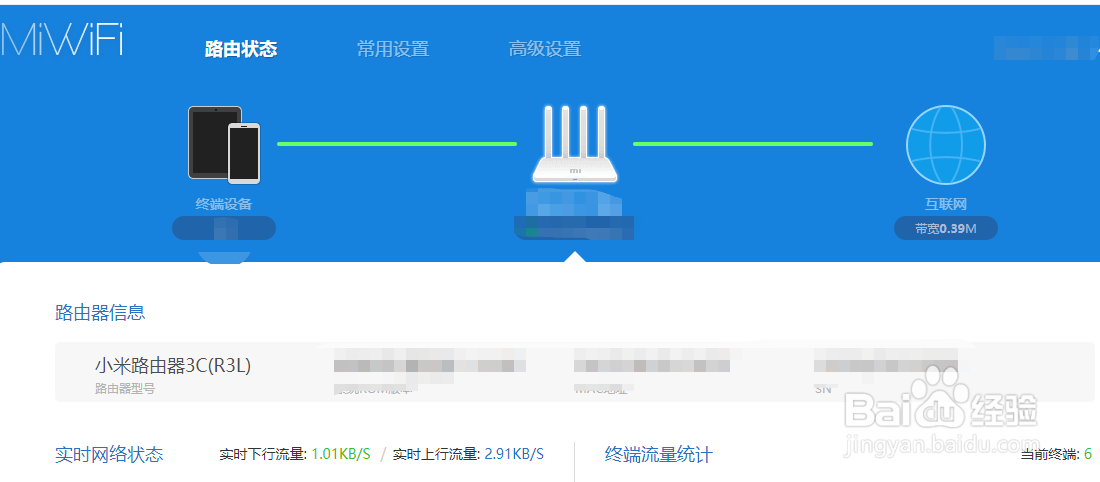The height and width of the screenshot is (482, 1100).
Task: Click the 路由器信息 heading
Action: [x=100, y=313]
